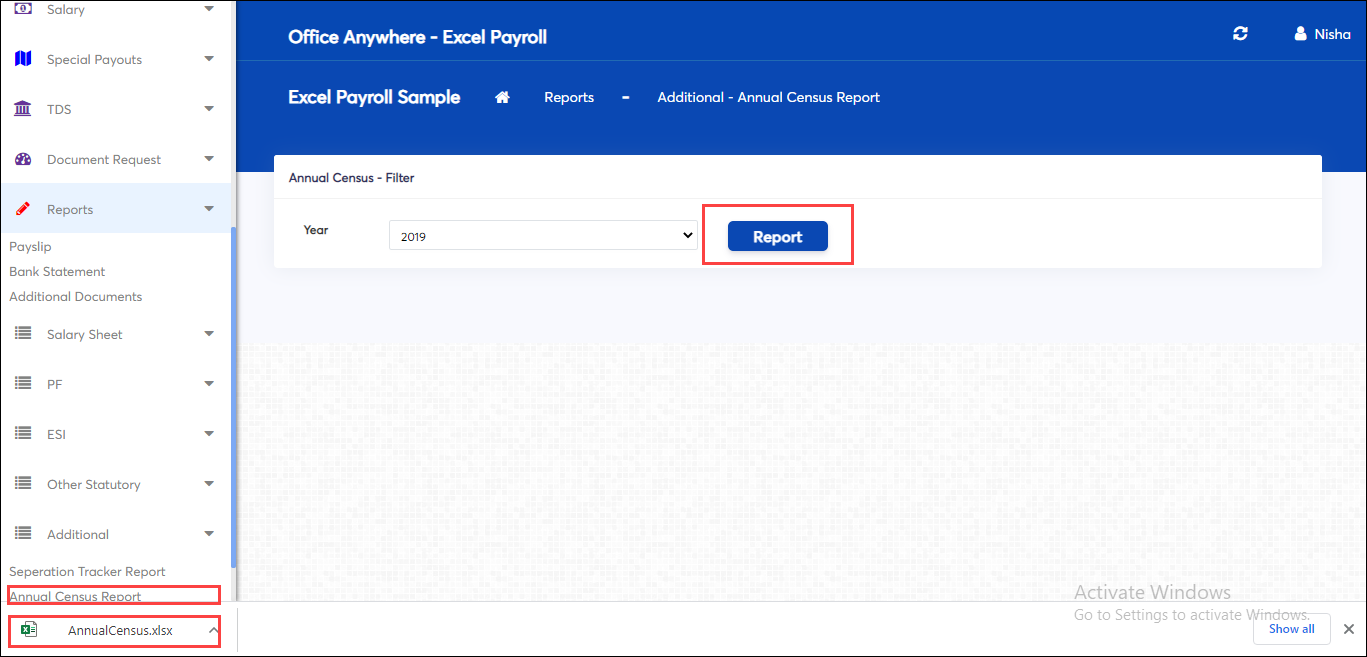Click the sidebar vertical scrollbar
Image resolution: width=1367 pixels, height=657 pixels.
tap(233, 397)
